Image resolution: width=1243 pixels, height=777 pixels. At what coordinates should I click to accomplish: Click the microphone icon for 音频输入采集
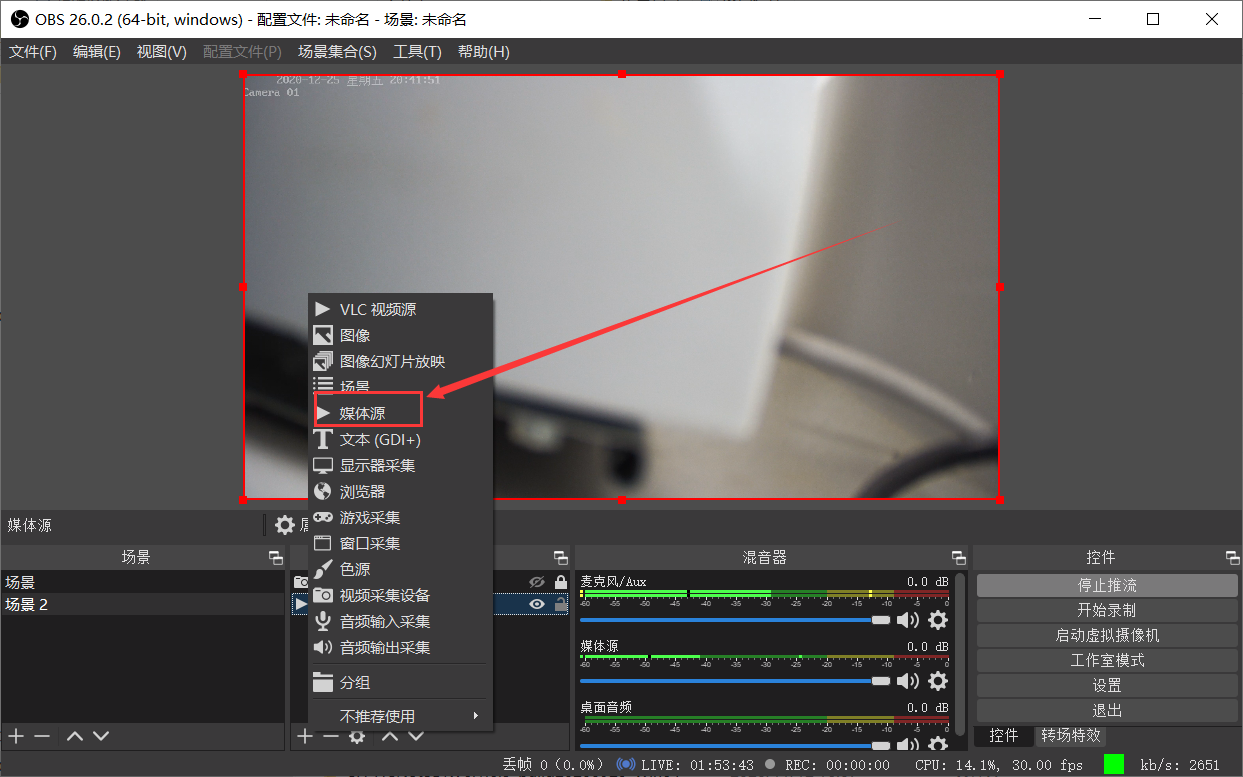tap(322, 622)
